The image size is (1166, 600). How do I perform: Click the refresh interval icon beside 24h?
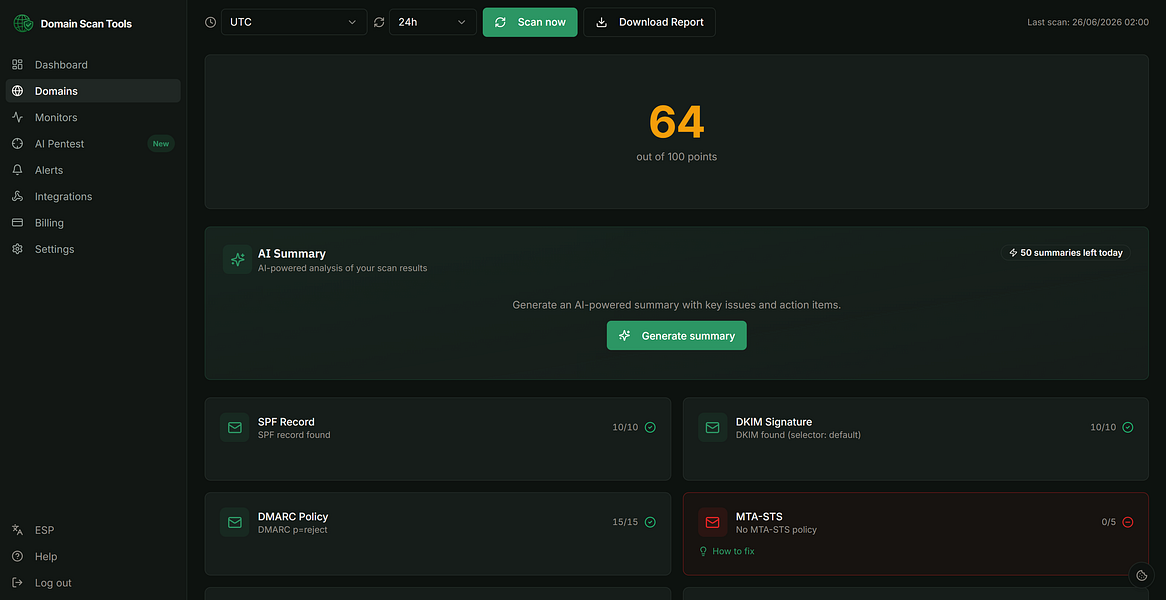[379, 22]
